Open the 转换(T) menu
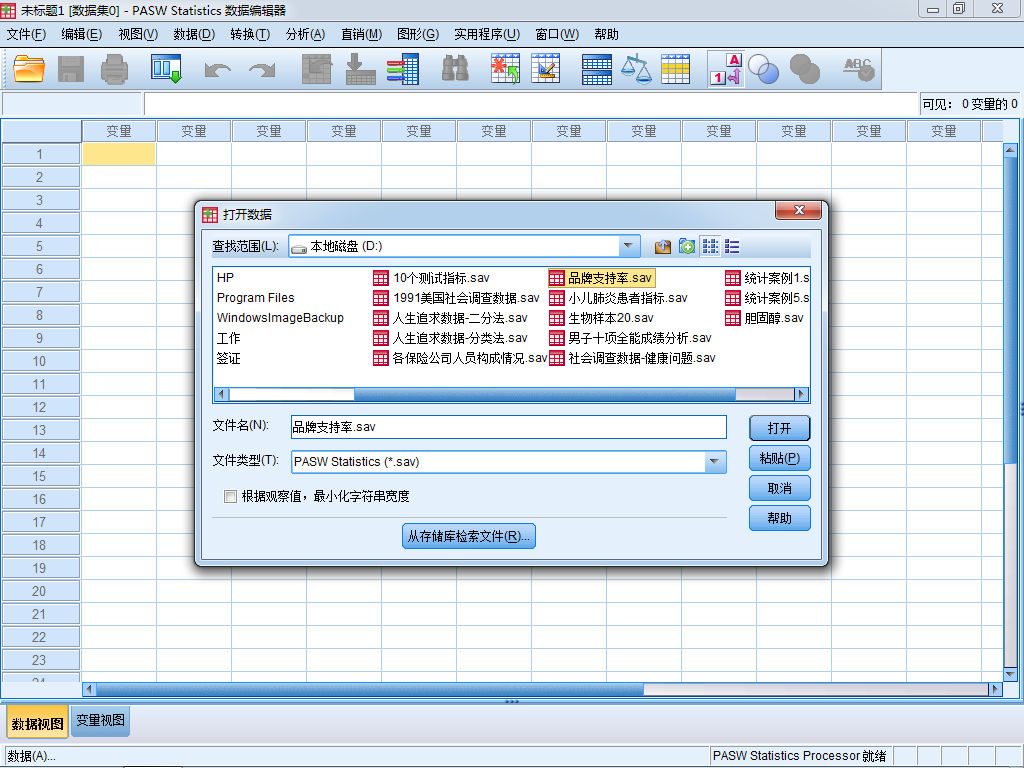 coord(250,34)
